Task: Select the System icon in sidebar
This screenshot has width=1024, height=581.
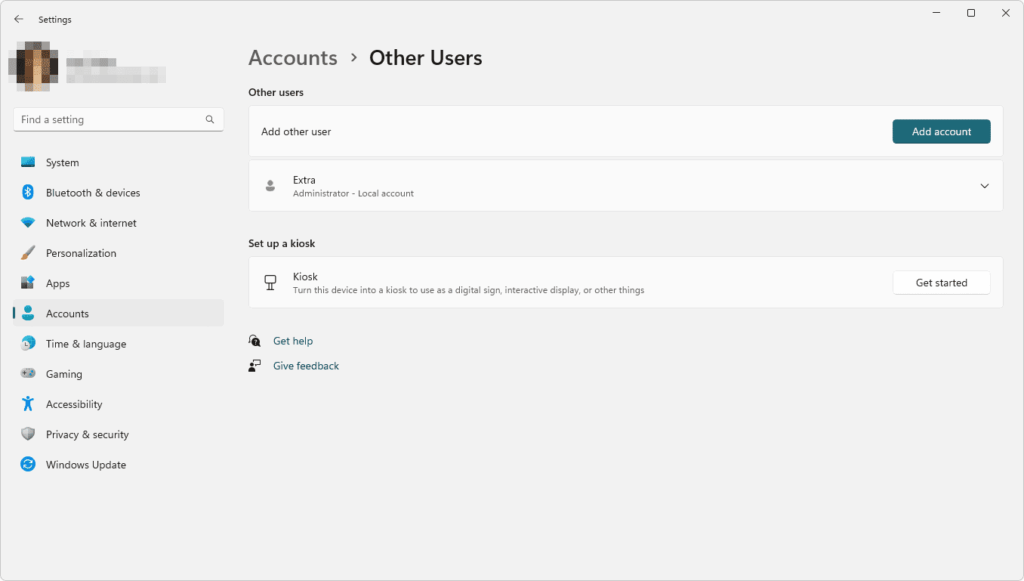Action: (28, 162)
